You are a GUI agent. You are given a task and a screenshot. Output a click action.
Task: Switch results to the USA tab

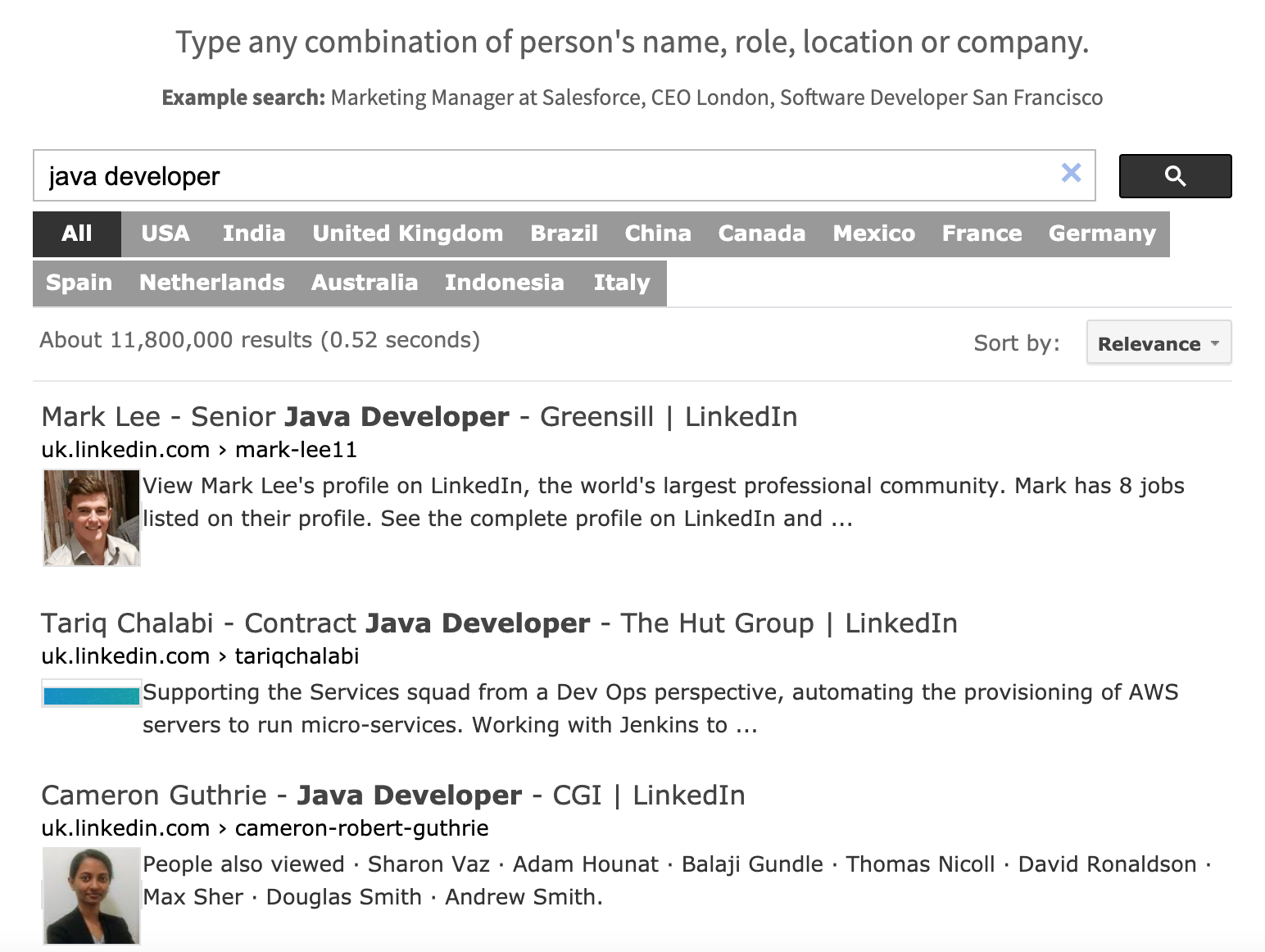pyautogui.click(x=165, y=233)
